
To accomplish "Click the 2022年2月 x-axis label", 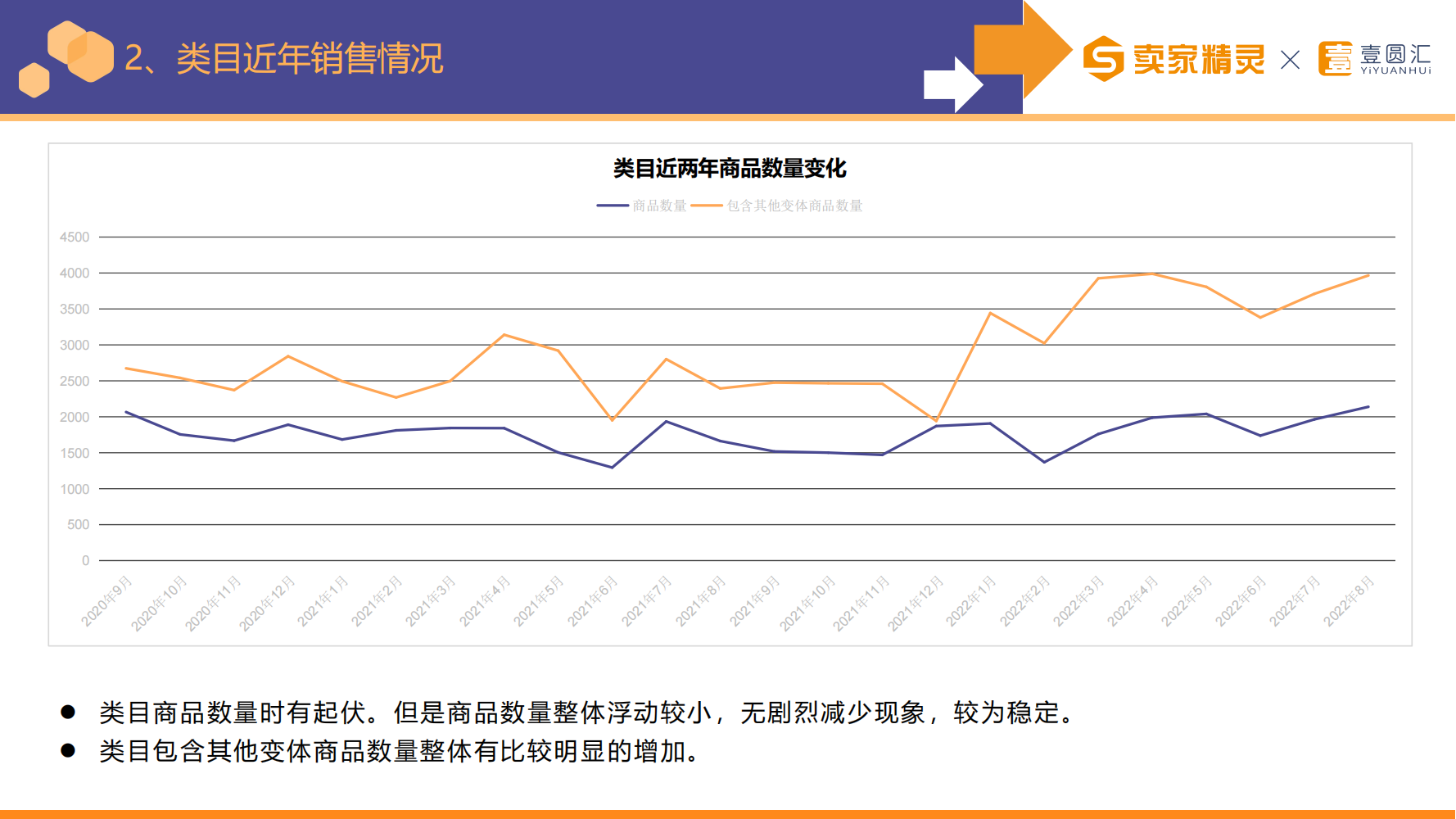I will (x=1025, y=601).
